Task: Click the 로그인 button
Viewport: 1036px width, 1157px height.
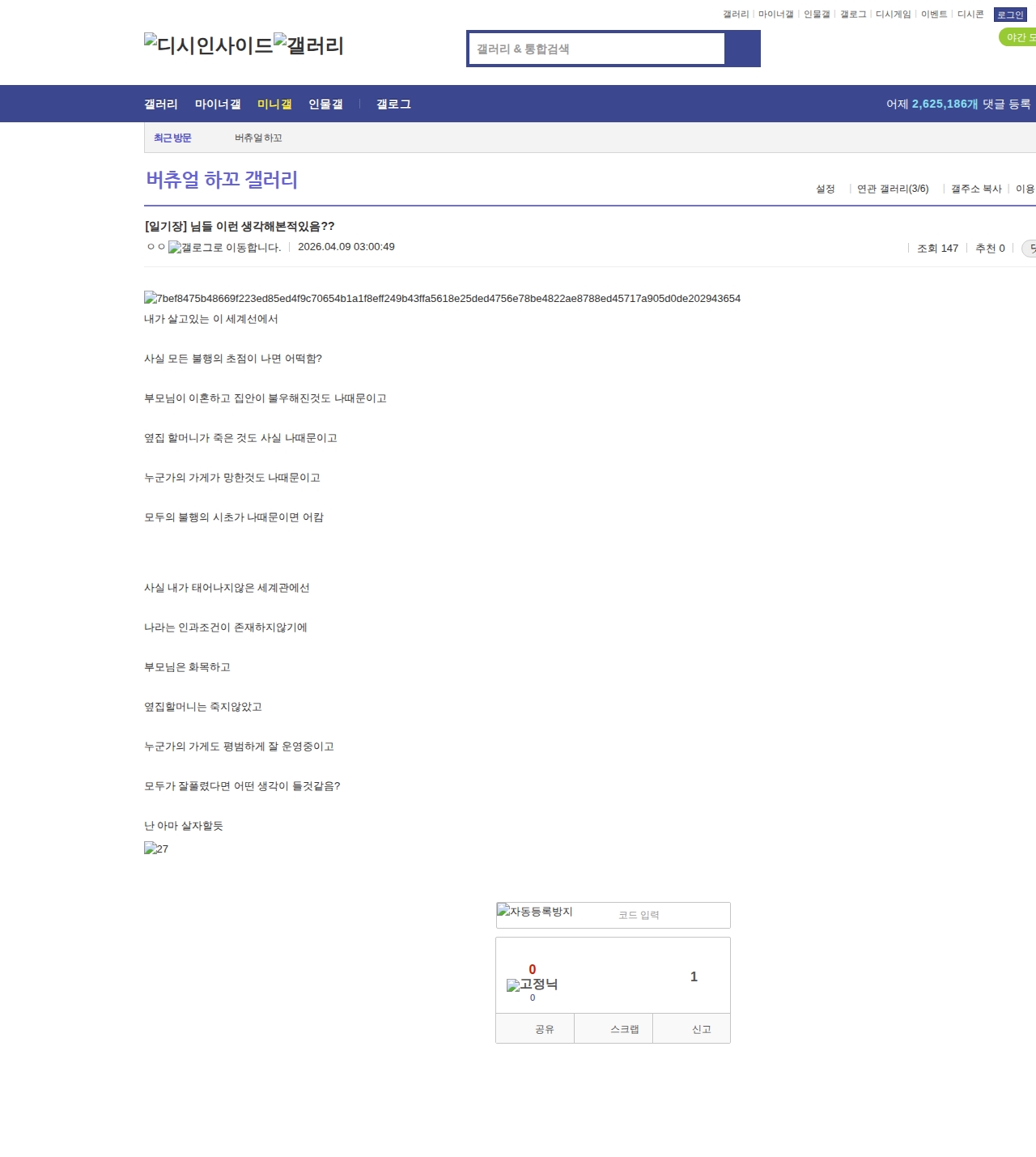Action: [1010, 15]
